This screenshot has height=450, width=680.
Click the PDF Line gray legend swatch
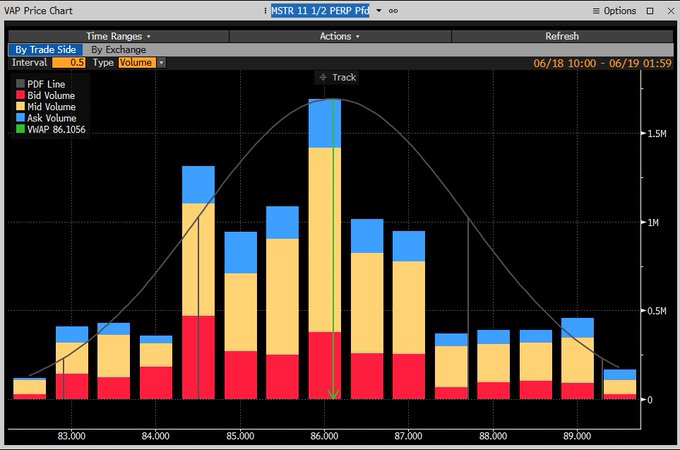point(20,84)
